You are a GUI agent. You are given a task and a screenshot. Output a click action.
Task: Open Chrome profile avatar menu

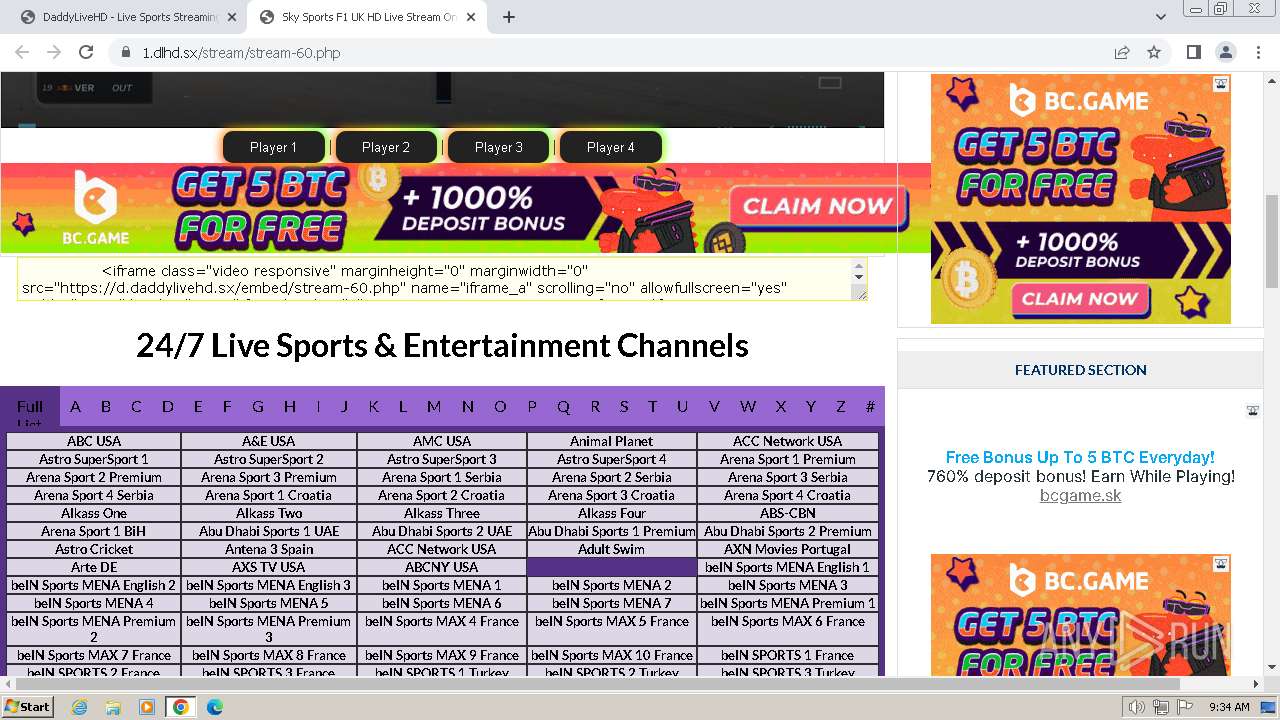point(1225,52)
